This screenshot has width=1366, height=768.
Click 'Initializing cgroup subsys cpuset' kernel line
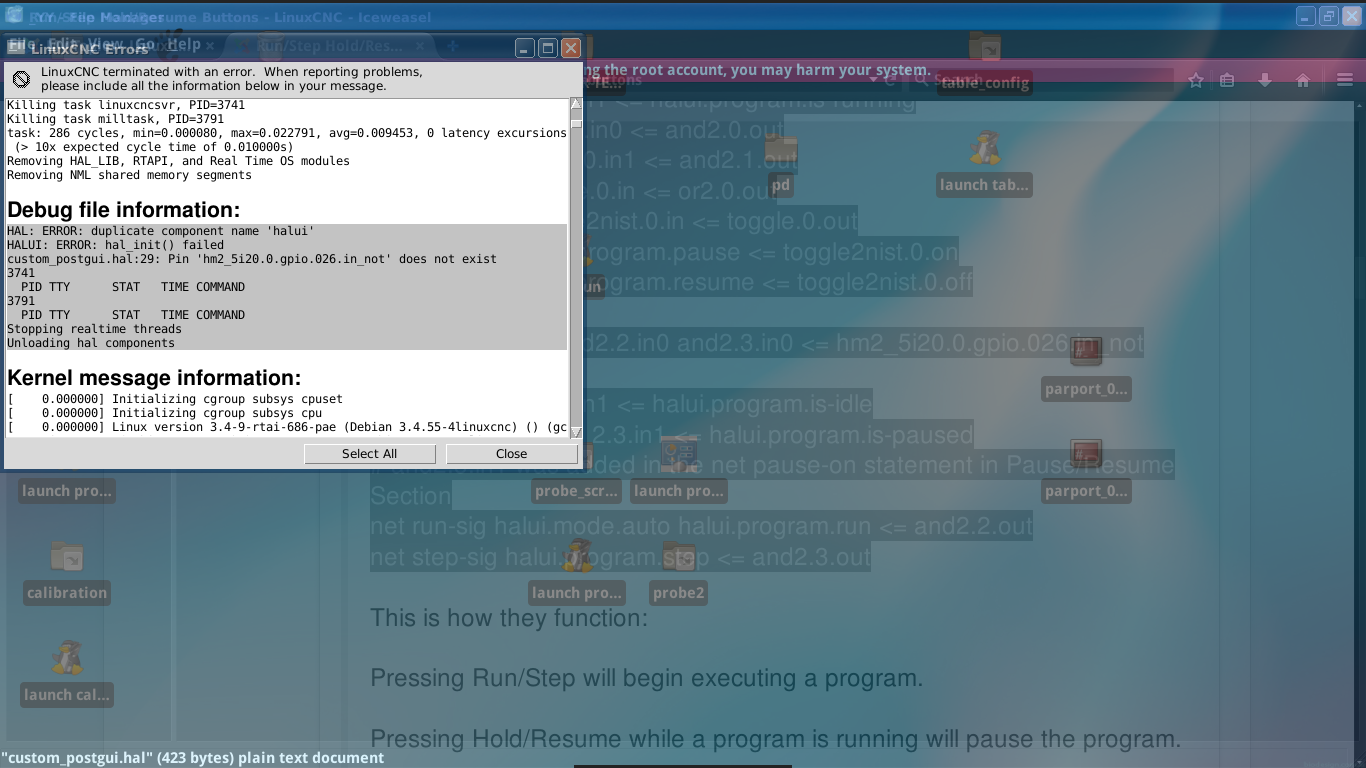pos(175,399)
